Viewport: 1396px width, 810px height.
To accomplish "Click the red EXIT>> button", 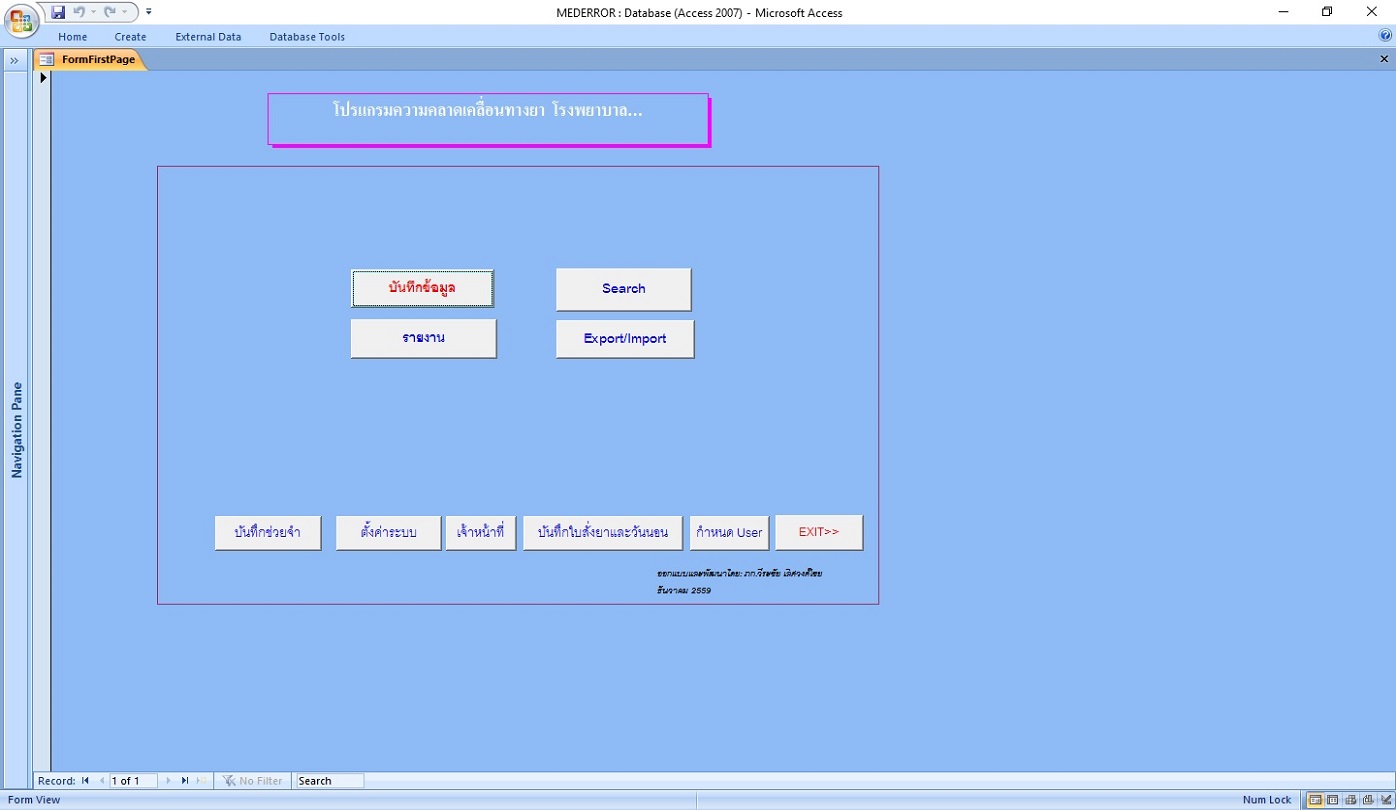I will [x=818, y=532].
